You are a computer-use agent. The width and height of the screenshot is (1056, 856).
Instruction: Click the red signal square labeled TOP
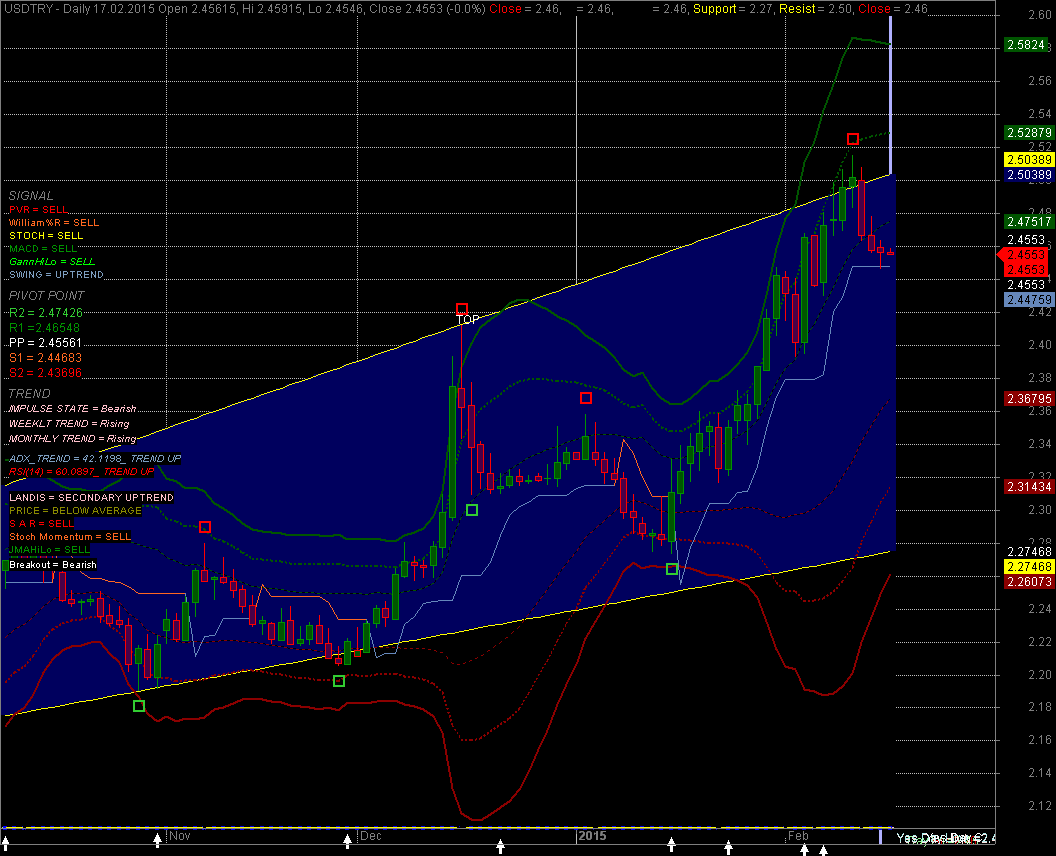pos(462,310)
